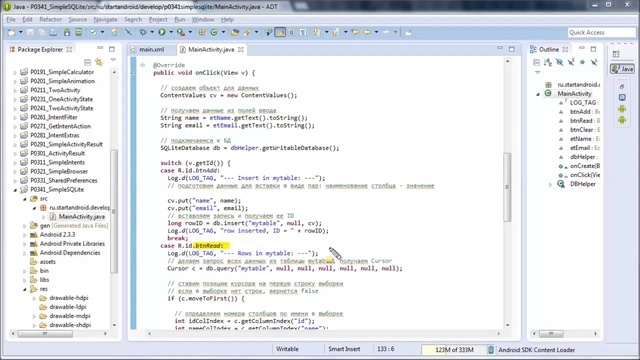This screenshot has width=640, height=360.
Task: Select P0331_SharedPreferences project
Action: tap(64, 180)
